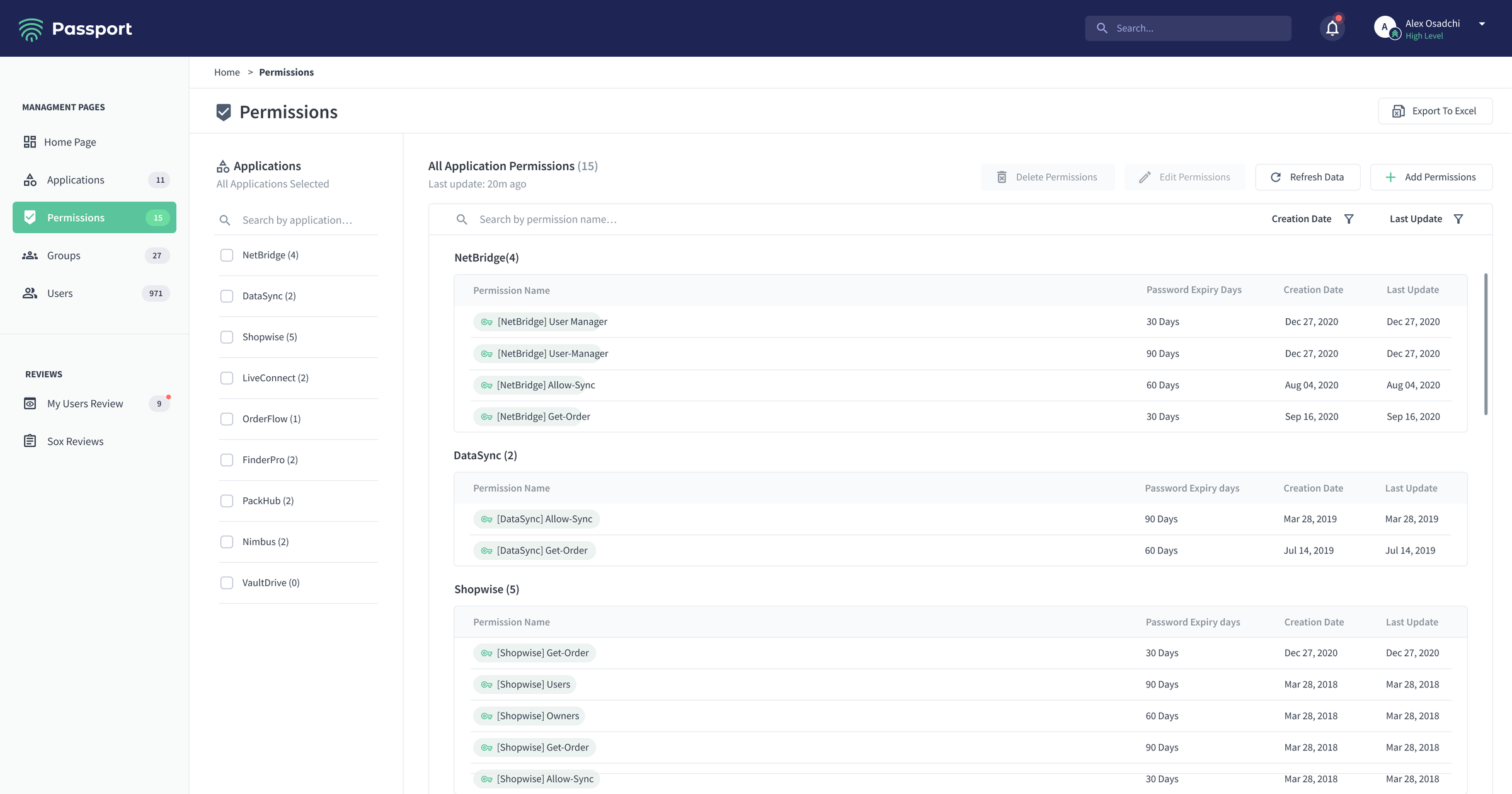1512x794 pixels.
Task: Check the LiveConnect (2) checkbox
Action: (227, 378)
